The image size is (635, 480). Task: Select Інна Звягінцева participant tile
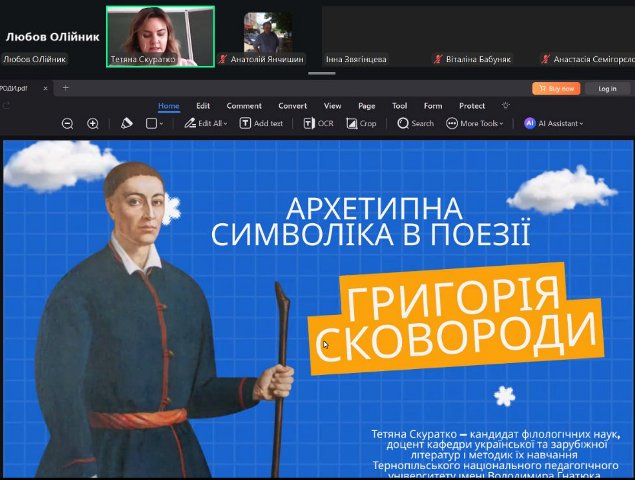click(x=375, y=36)
